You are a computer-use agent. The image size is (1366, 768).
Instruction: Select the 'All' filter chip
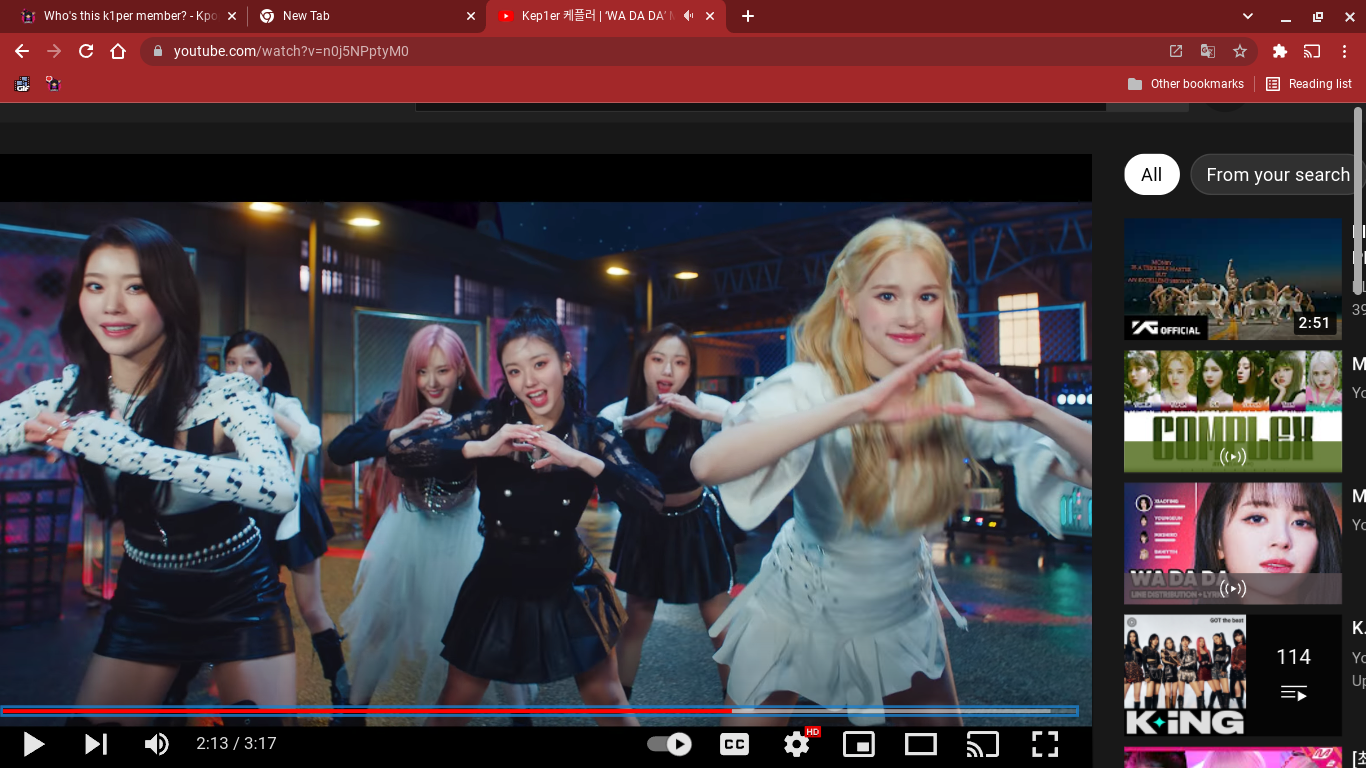click(x=1152, y=175)
